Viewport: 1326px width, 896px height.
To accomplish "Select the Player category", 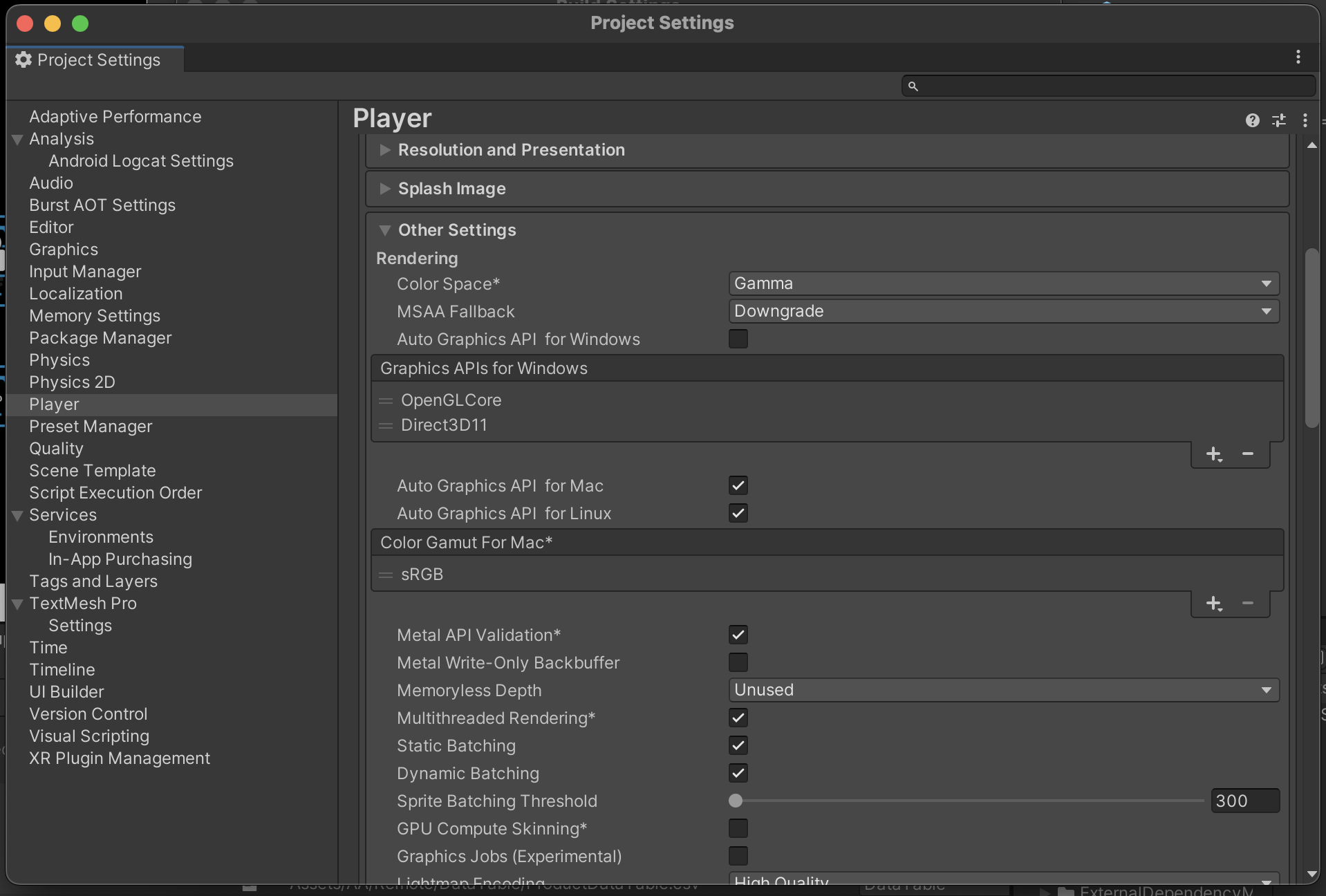I will click(x=171, y=404).
